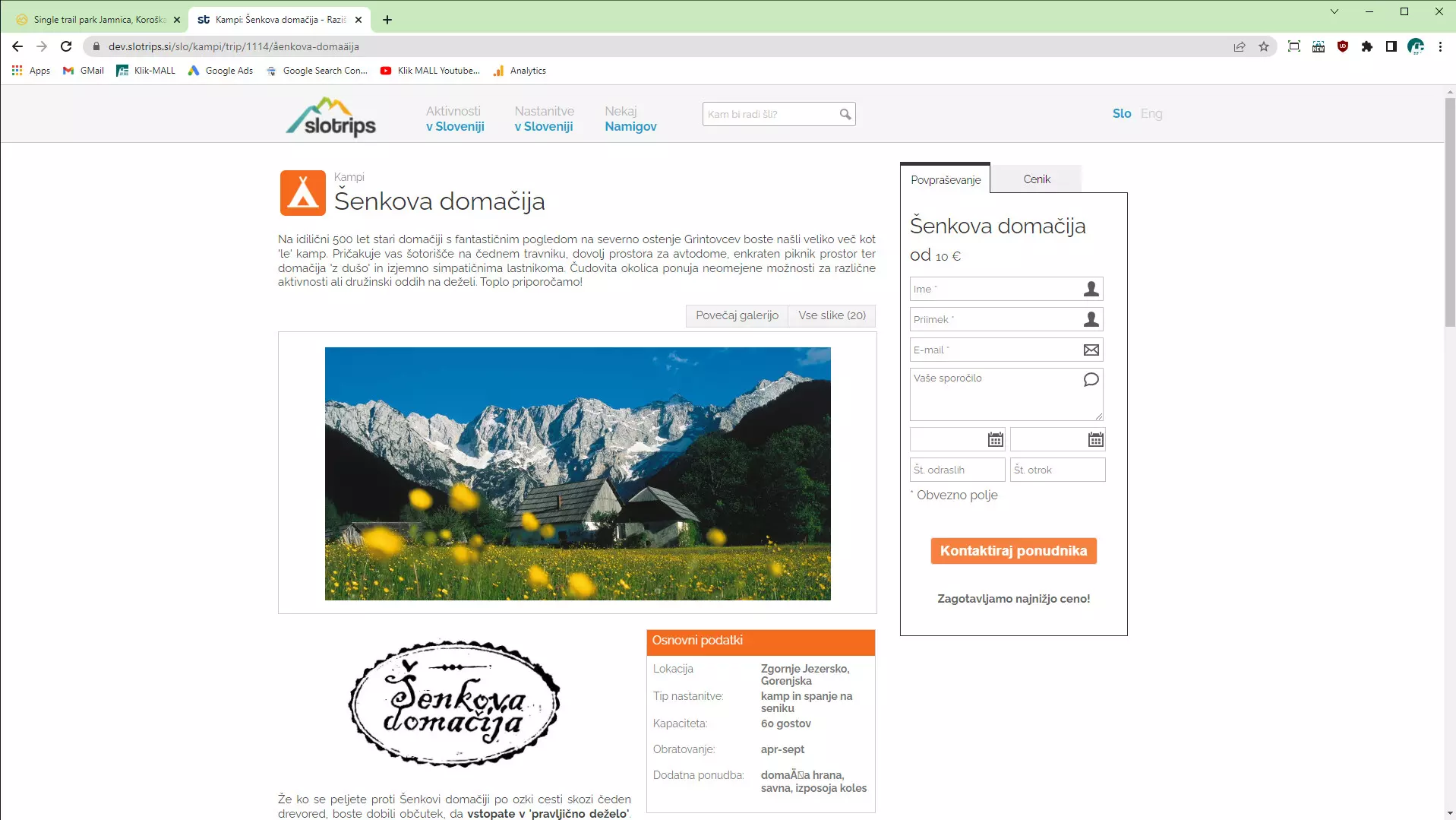Image resolution: width=1456 pixels, height=820 pixels.
Task: Open browser extensions puzzle icon
Action: (x=1367, y=46)
